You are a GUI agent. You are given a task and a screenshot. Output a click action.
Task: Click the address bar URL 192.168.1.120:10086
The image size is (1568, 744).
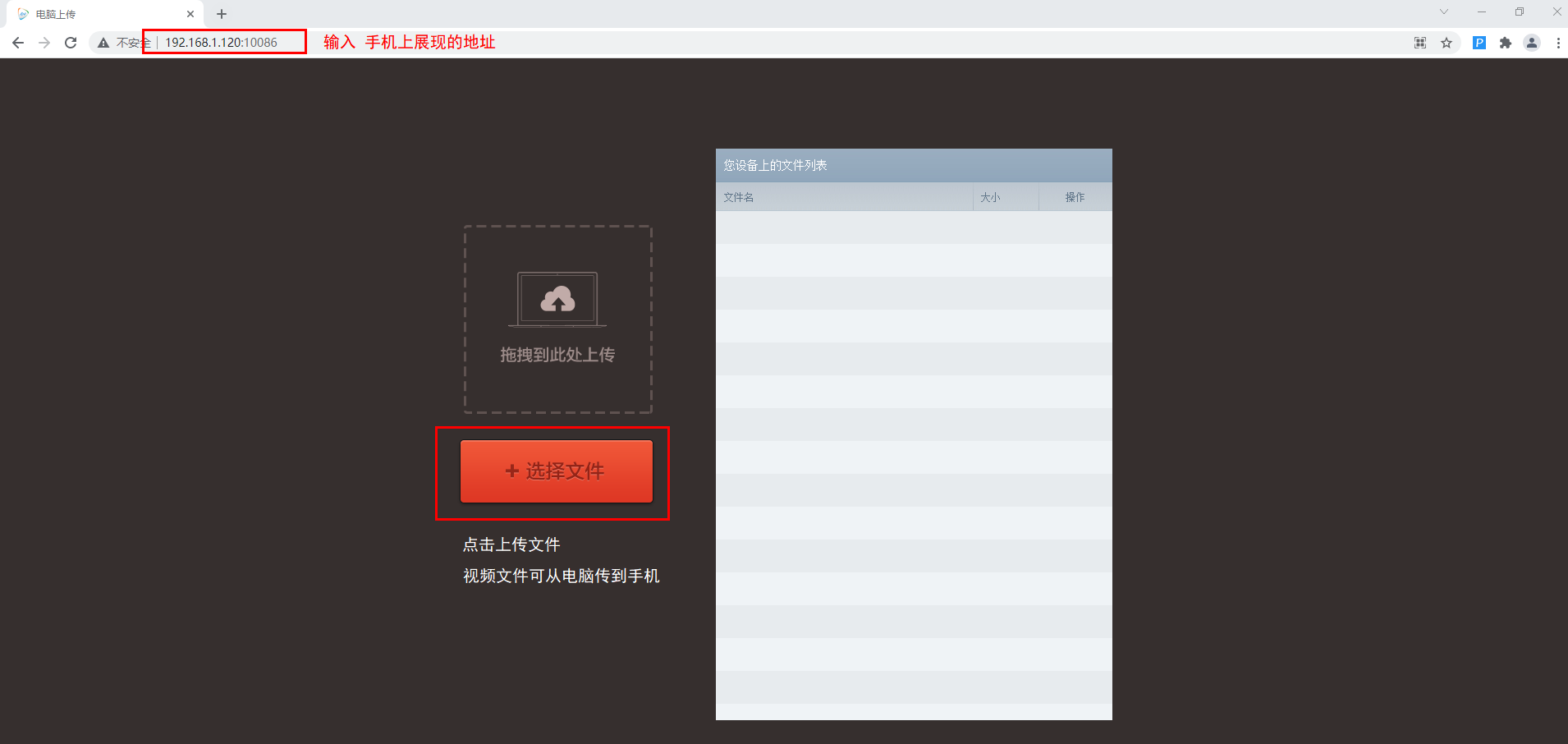pos(221,43)
